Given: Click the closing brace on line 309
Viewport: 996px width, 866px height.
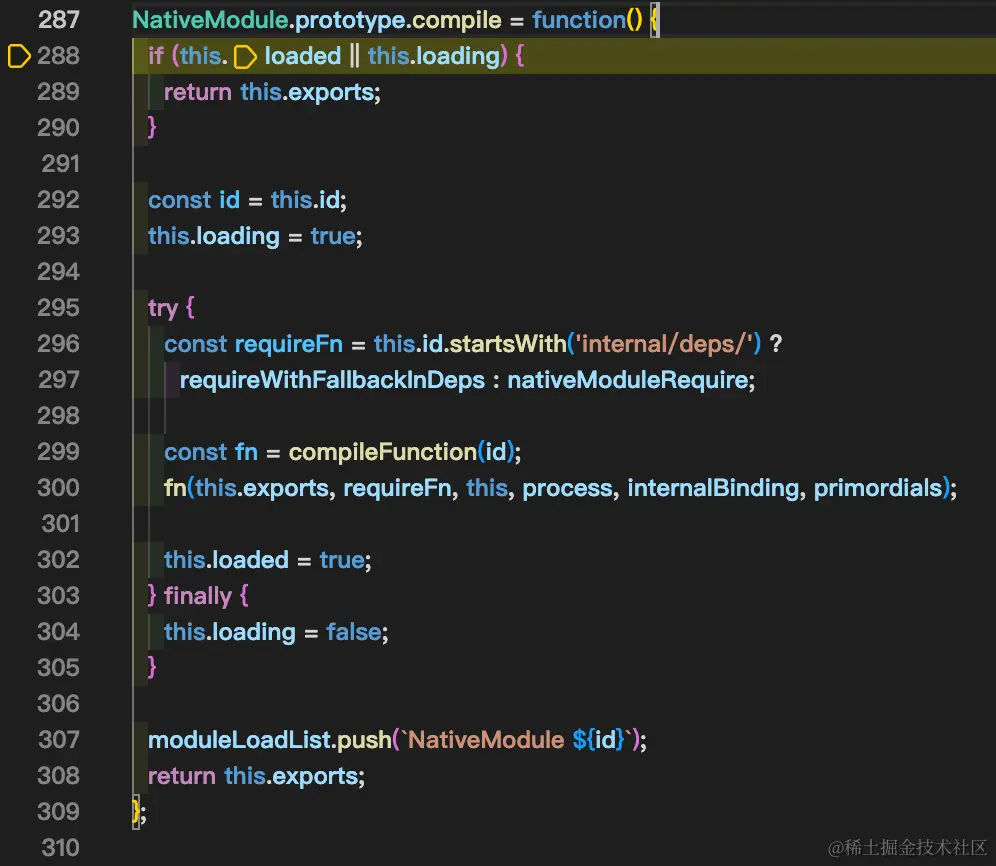Looking at the screenshot, I should point(136,812).
